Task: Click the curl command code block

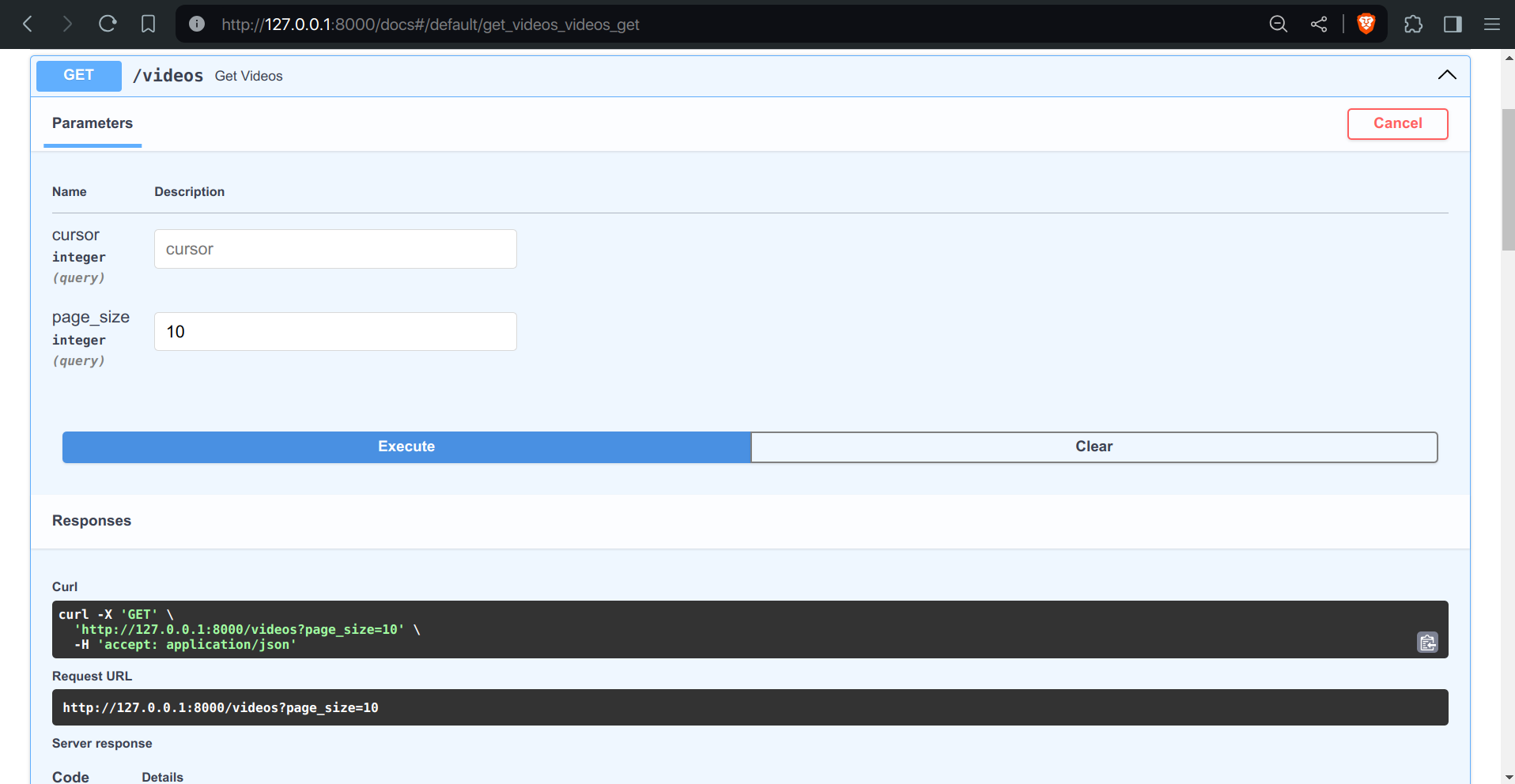Action: pyautogui.click(x=750, y=629)
